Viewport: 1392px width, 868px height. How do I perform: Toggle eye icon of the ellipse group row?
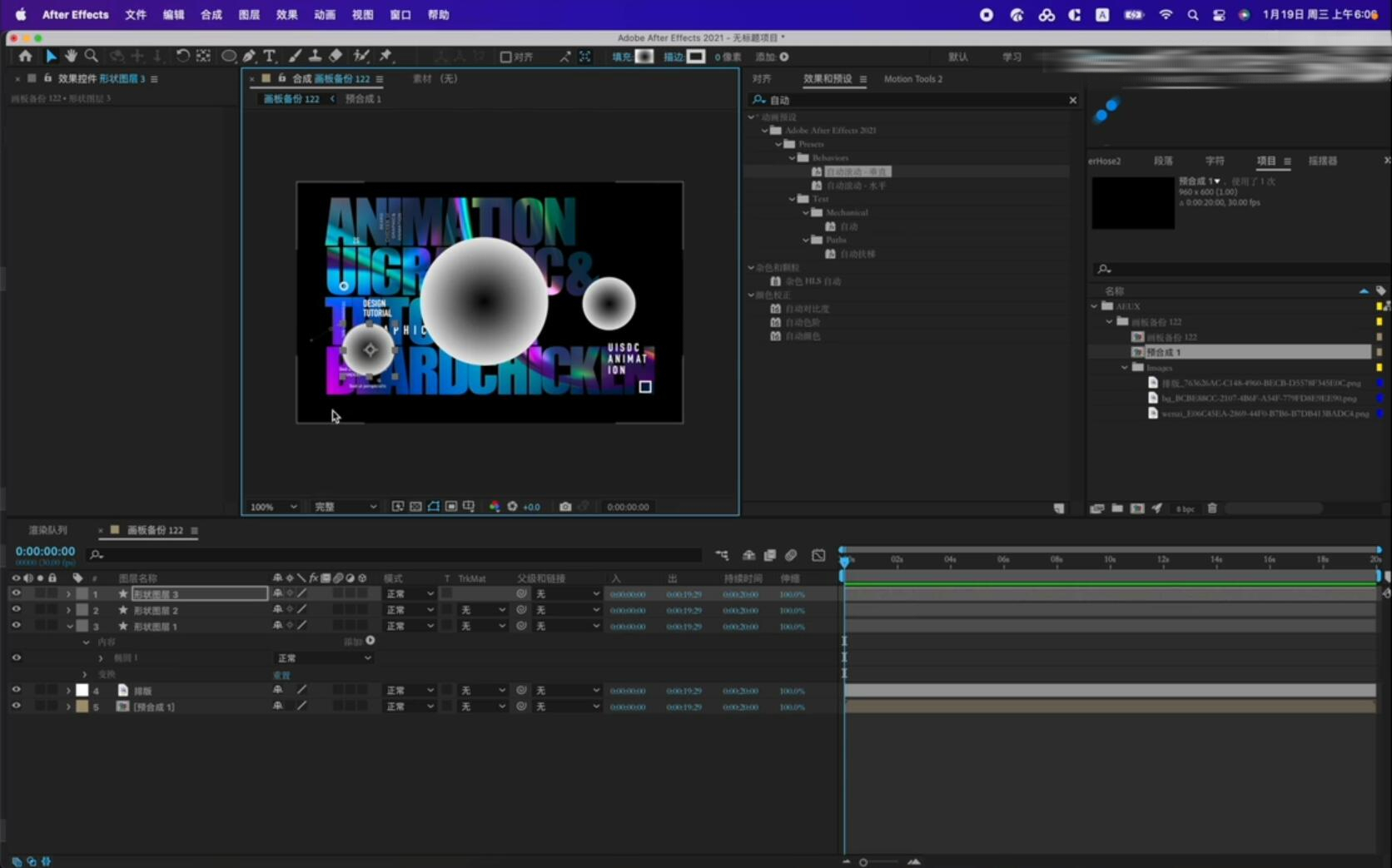[16, 657]
